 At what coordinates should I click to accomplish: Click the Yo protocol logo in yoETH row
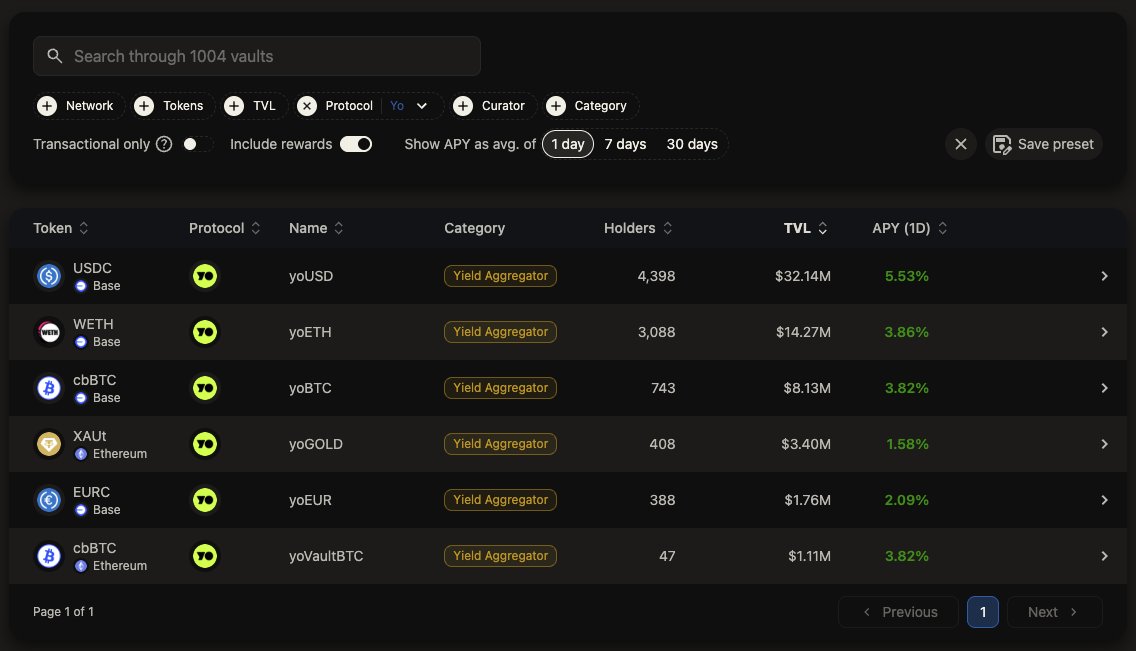pyautogui.click(x=205, y=332)
